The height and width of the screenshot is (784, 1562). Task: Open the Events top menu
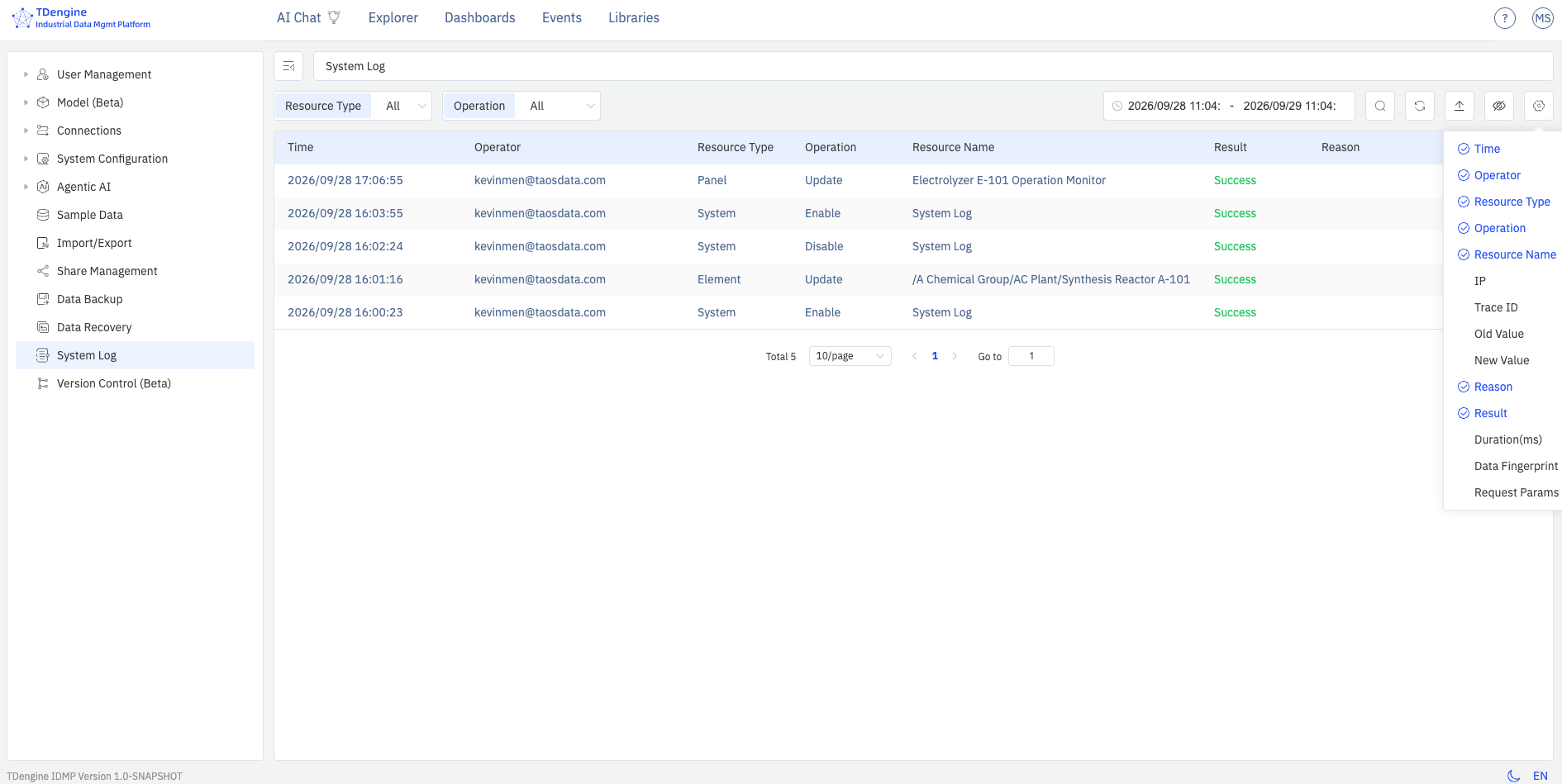pyautogui.click(x=562, y=17)
